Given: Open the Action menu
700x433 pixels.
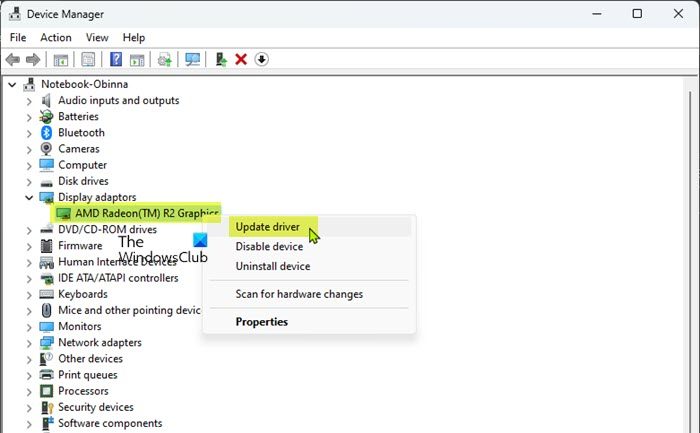Looking at the screenshot, I should point(56,37).
